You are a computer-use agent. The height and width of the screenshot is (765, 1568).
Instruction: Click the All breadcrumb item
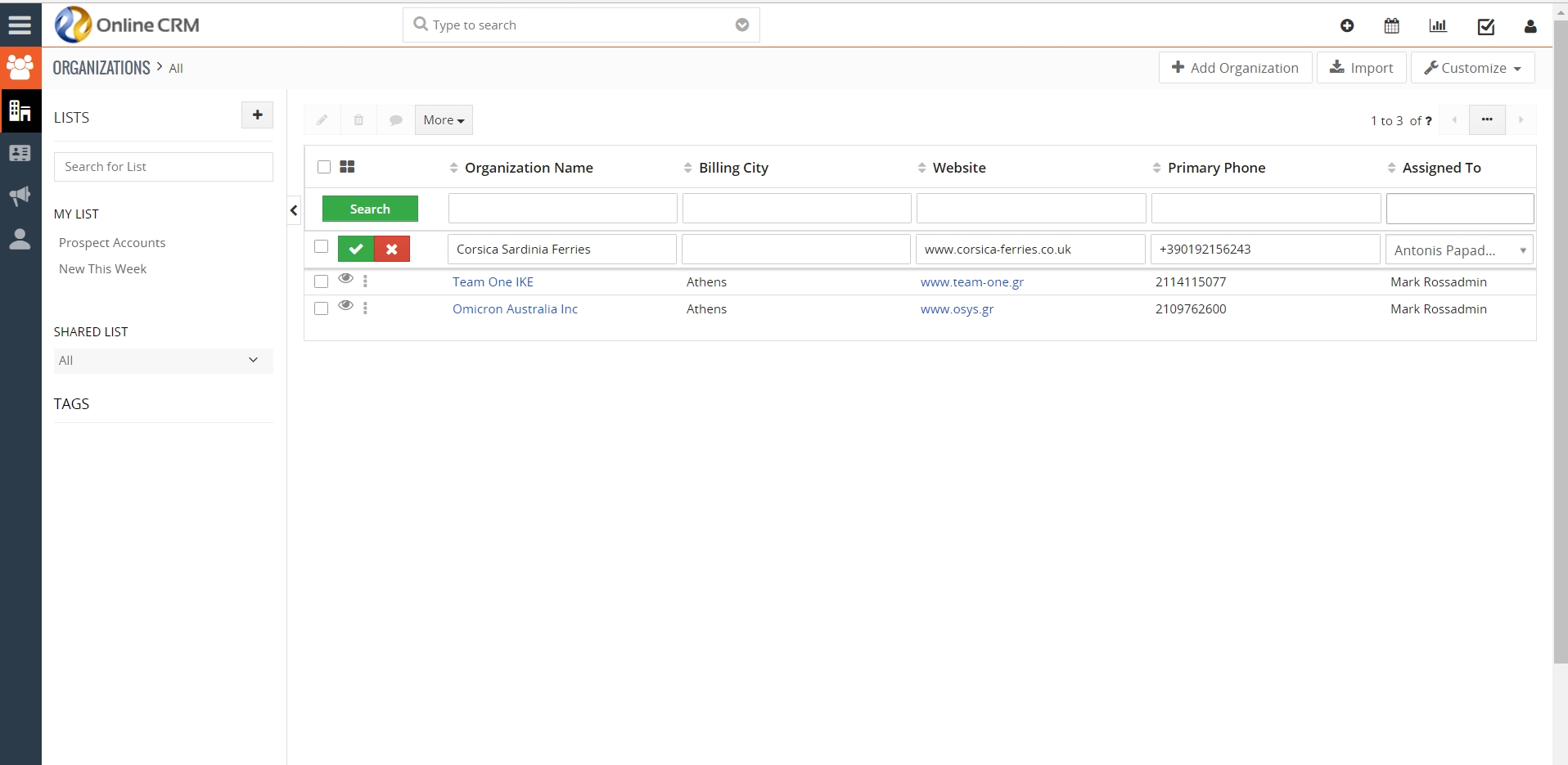tap(176, 69)
